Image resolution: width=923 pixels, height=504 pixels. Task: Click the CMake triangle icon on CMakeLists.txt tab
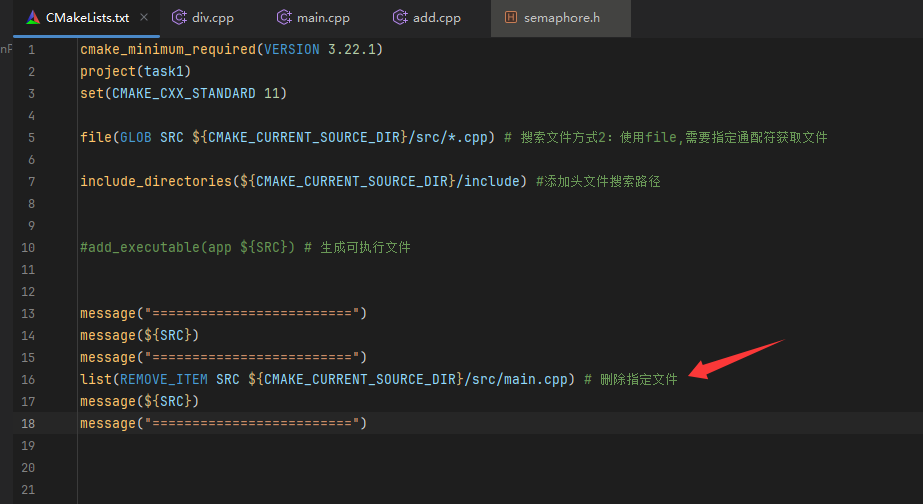(33, 18)
